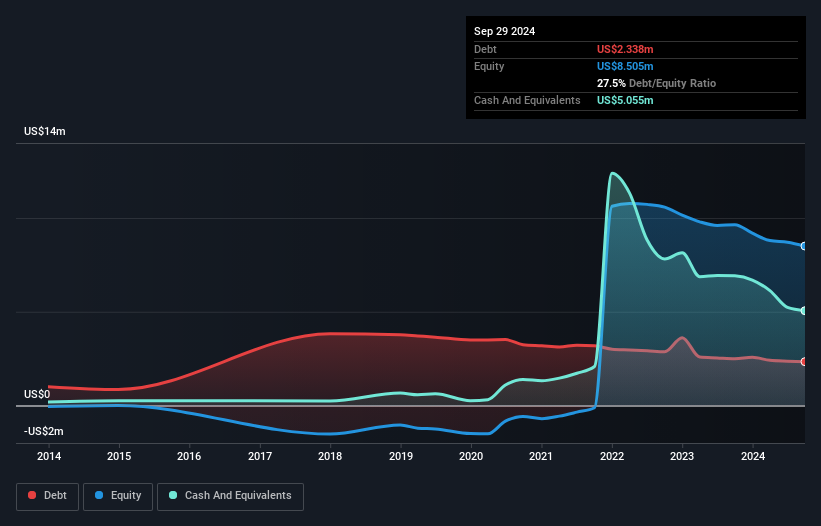
Task: Click the 2016 x-axis label
Action: 189,456
